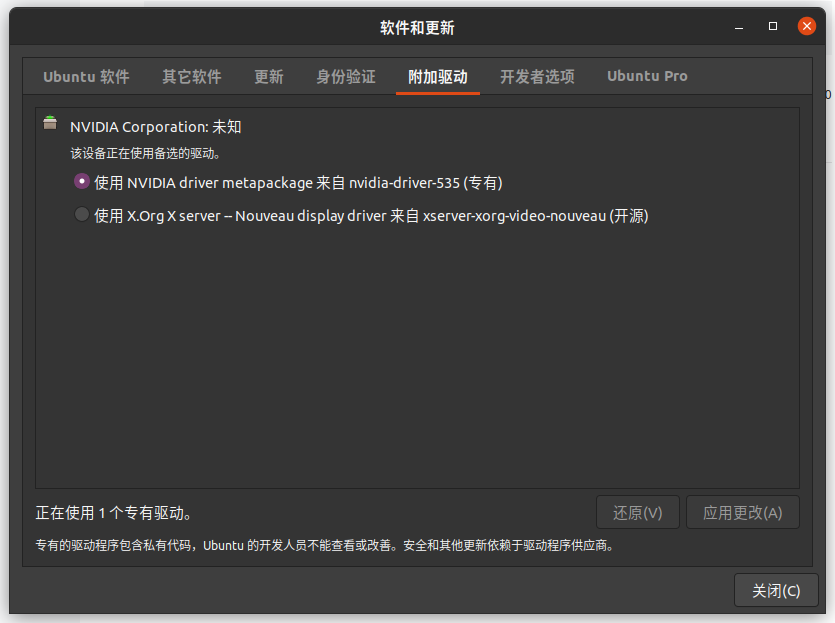
Task: Click the NVIDIA device hardware icon
Action: coord(50,123)
